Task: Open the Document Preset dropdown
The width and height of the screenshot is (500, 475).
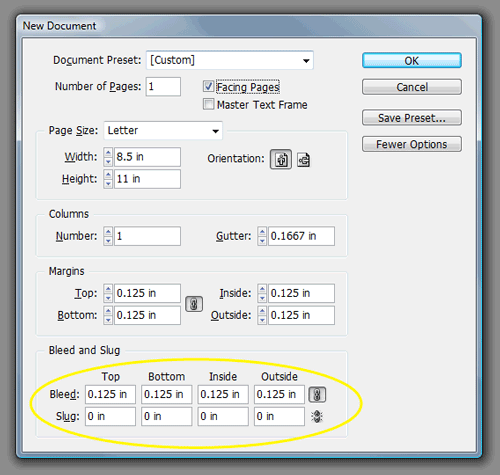Action: tap(230, 60)
